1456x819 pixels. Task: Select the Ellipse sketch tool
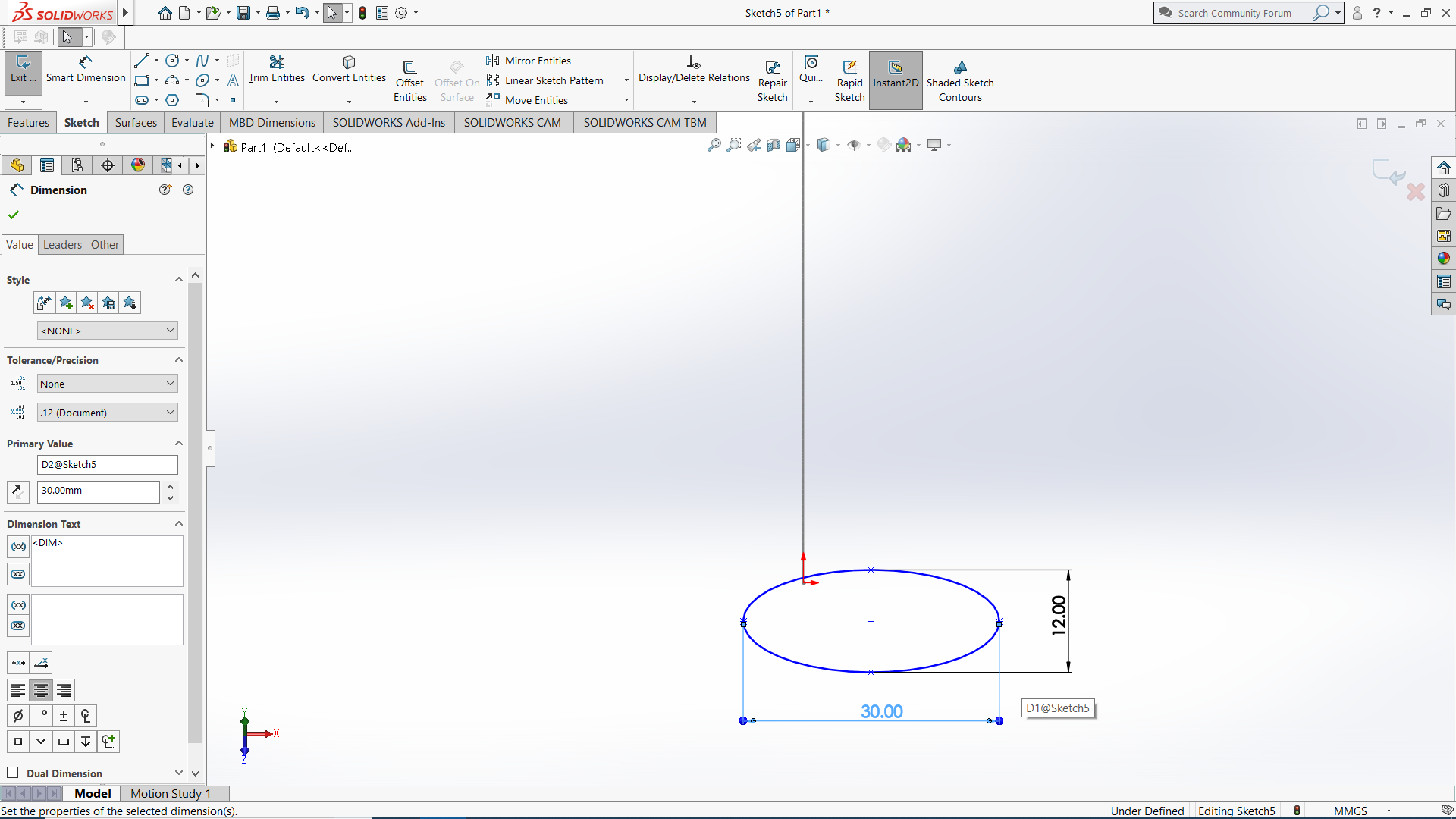(202, 80)
